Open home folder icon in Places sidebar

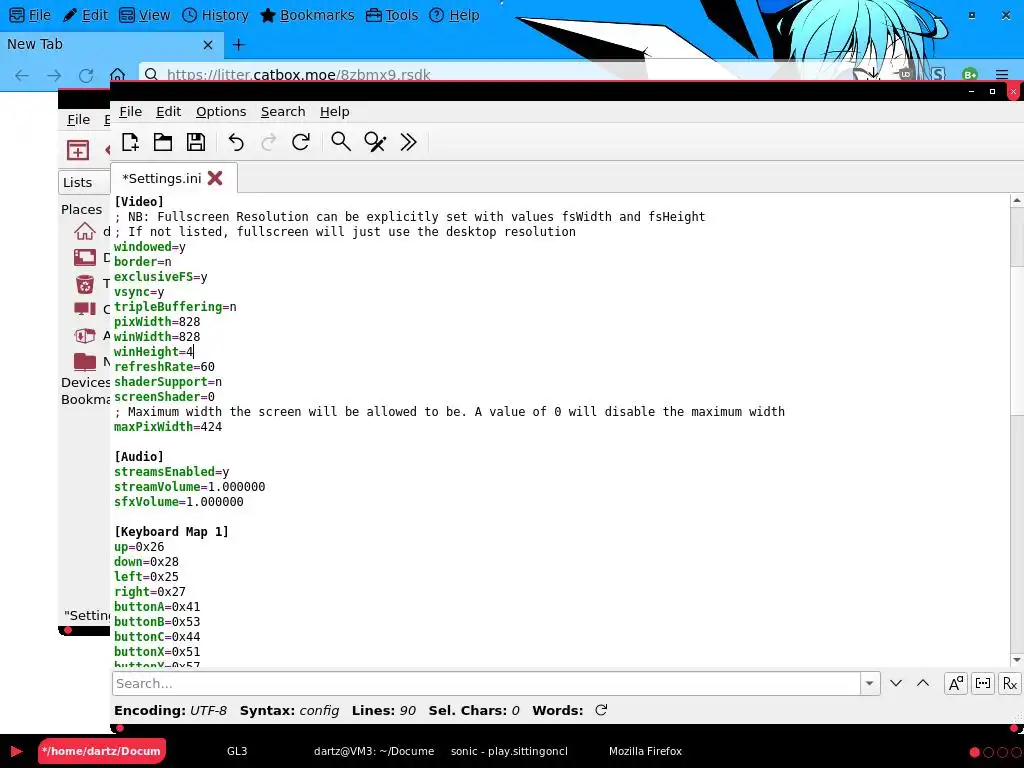84,231
